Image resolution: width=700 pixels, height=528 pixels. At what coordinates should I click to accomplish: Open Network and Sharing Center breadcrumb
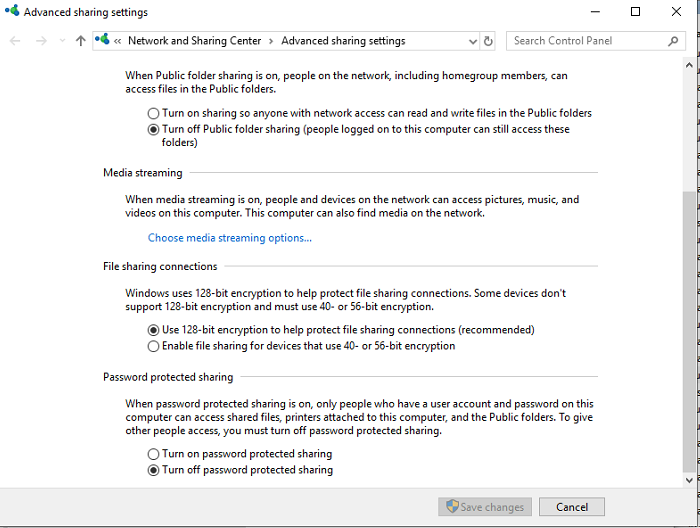[194, 41]
